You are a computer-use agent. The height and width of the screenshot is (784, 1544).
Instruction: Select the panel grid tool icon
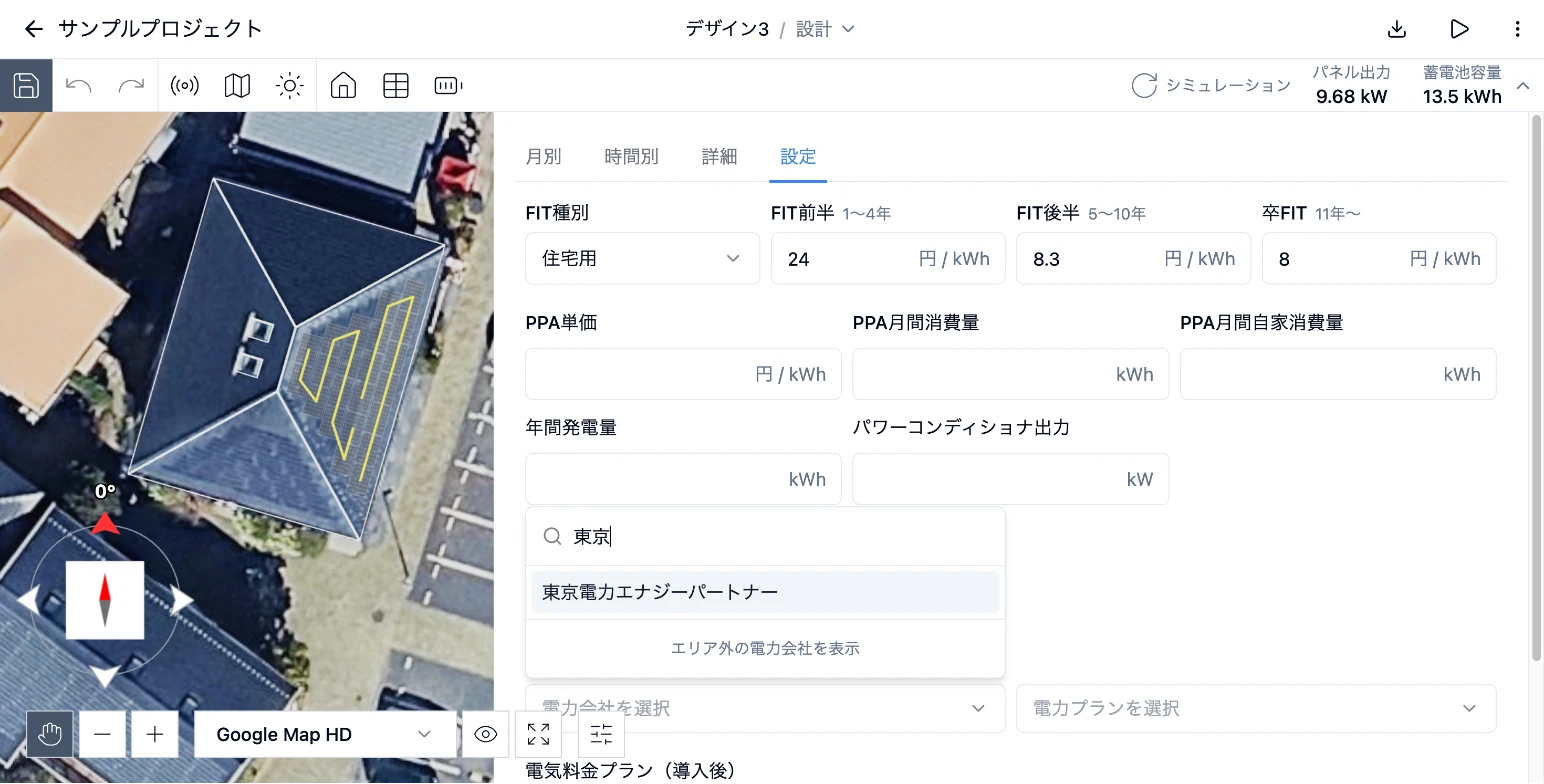pos(396,86)
